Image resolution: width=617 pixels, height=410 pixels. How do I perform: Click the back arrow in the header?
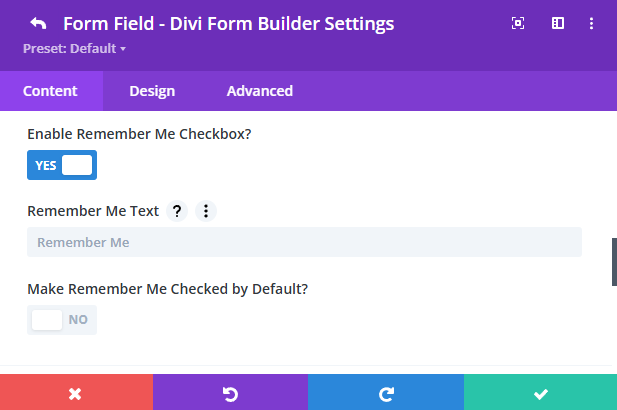[x=38, y=23]
